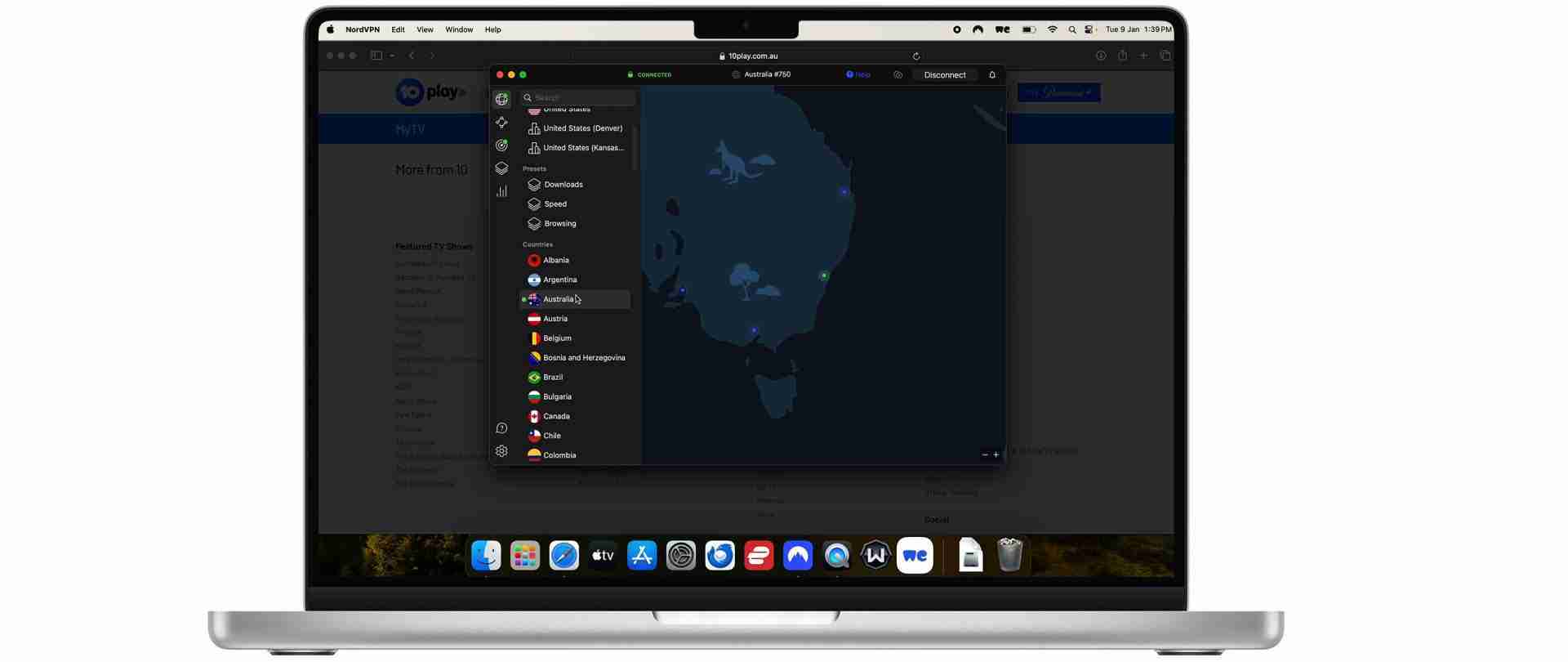Image resolution: width=1568 pixels, height=662 pixels.
Task: Connect to Chile
Action: click(x=576, y=436)
